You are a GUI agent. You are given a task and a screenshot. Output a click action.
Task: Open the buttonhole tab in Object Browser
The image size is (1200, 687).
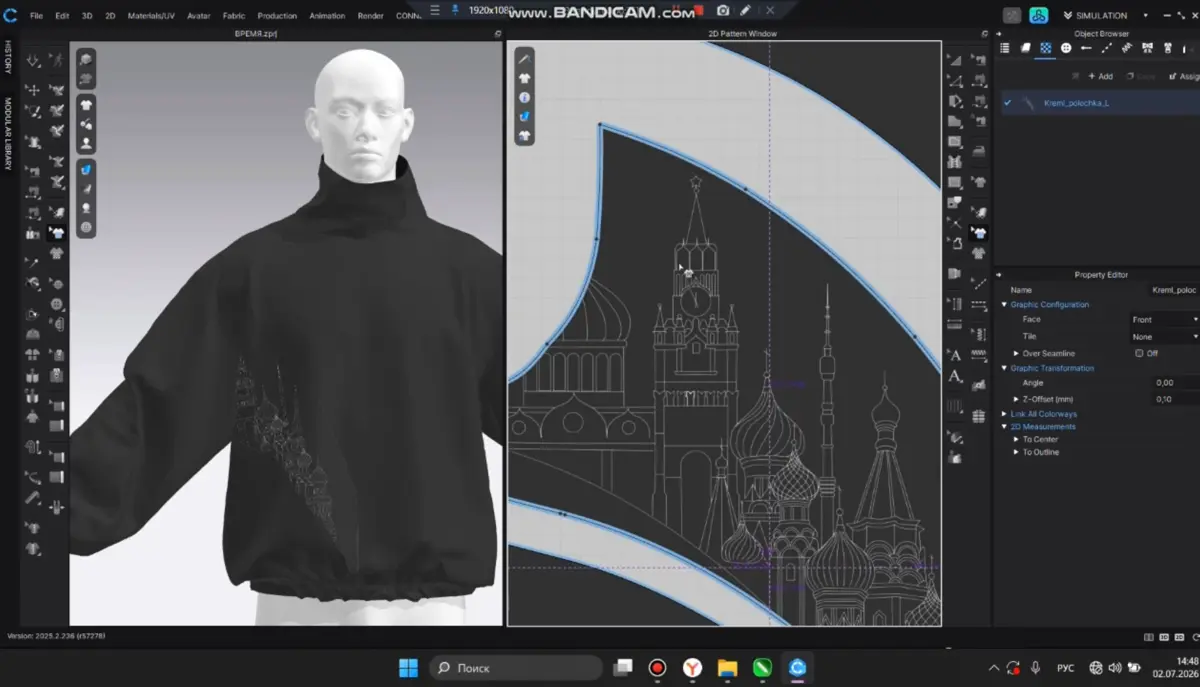1086,47
